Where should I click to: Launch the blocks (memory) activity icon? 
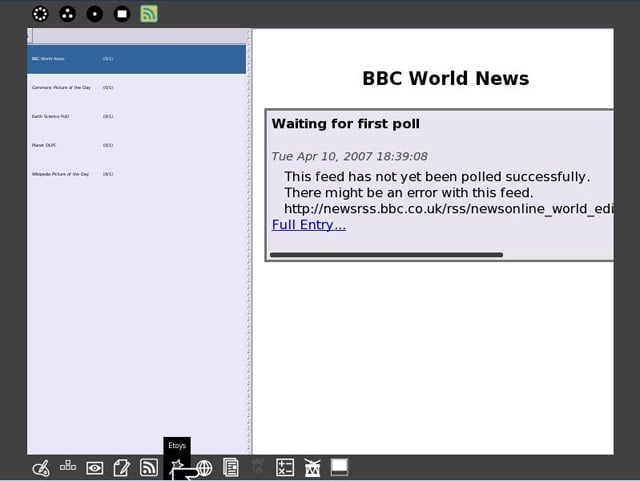click(x=68, y=466)
